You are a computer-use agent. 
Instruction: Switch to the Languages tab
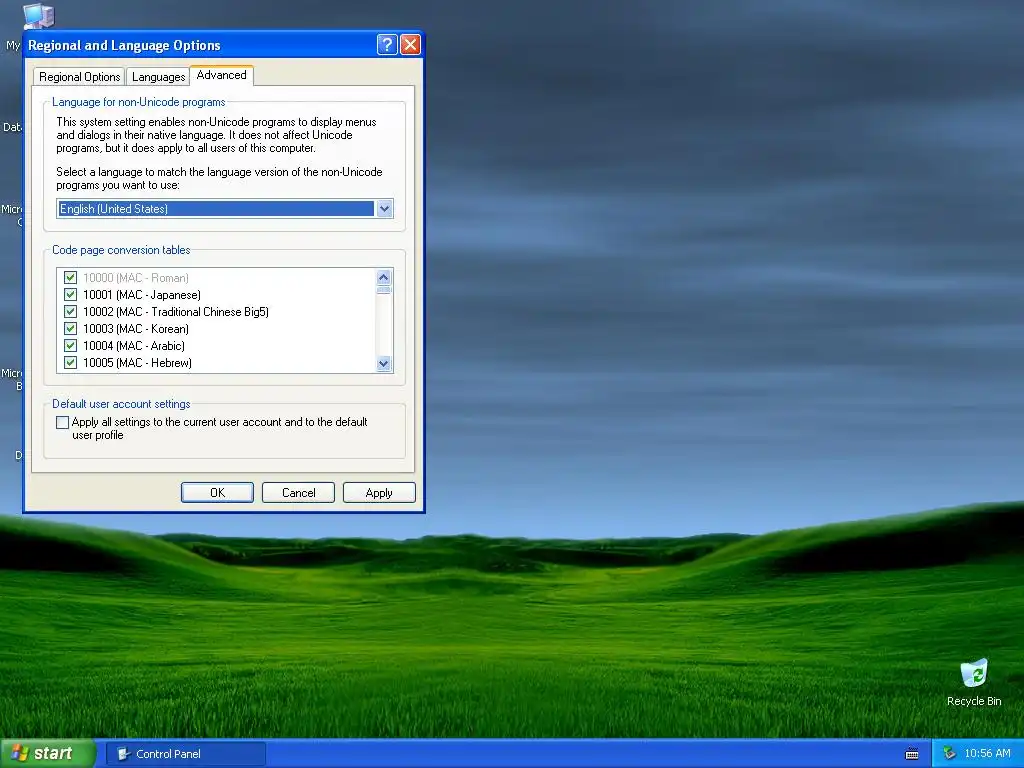tap(158, 76)
